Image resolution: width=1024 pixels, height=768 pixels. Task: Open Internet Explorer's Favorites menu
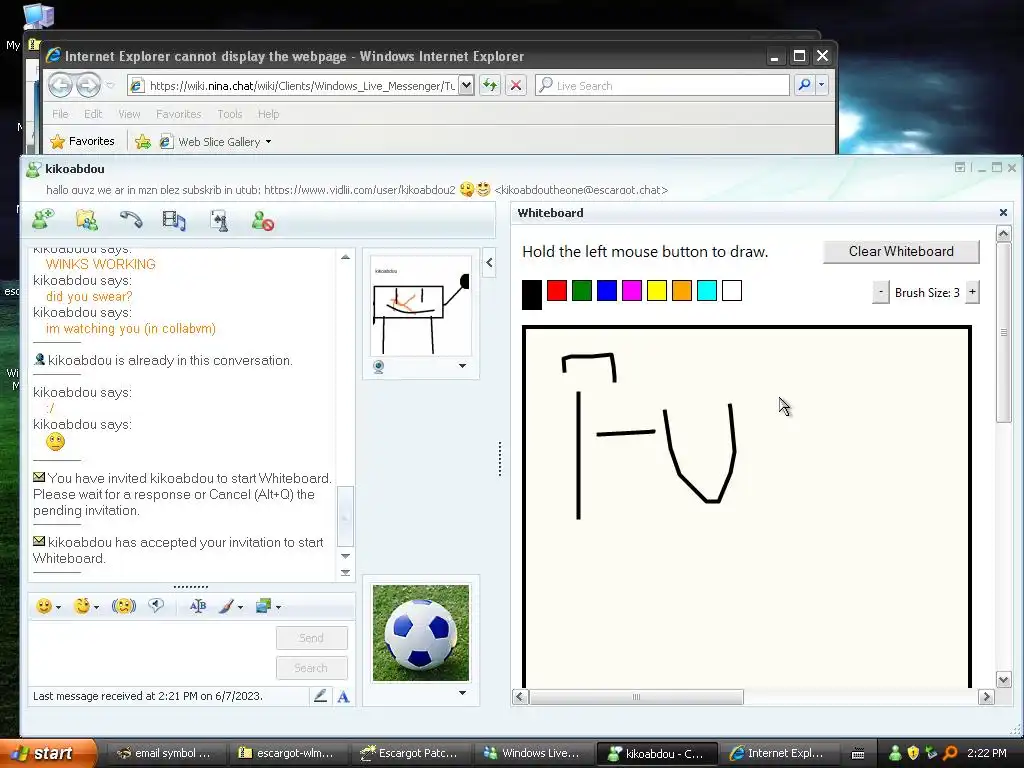point(178,114)
